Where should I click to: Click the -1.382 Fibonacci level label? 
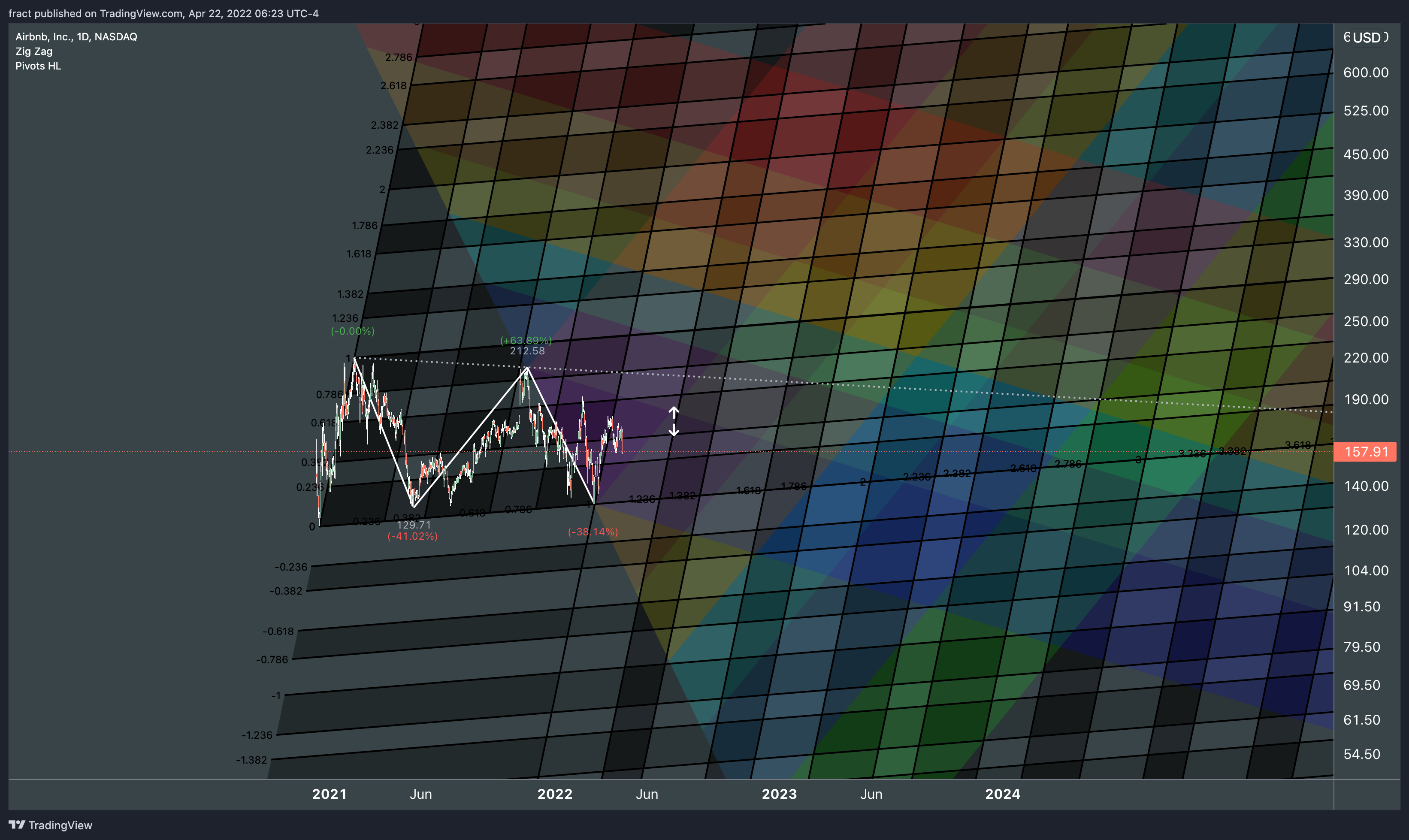(251, 760)
